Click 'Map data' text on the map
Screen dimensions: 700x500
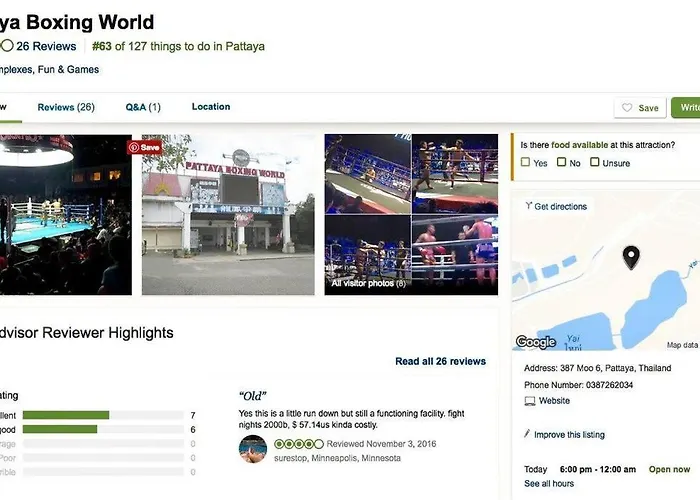682,345
